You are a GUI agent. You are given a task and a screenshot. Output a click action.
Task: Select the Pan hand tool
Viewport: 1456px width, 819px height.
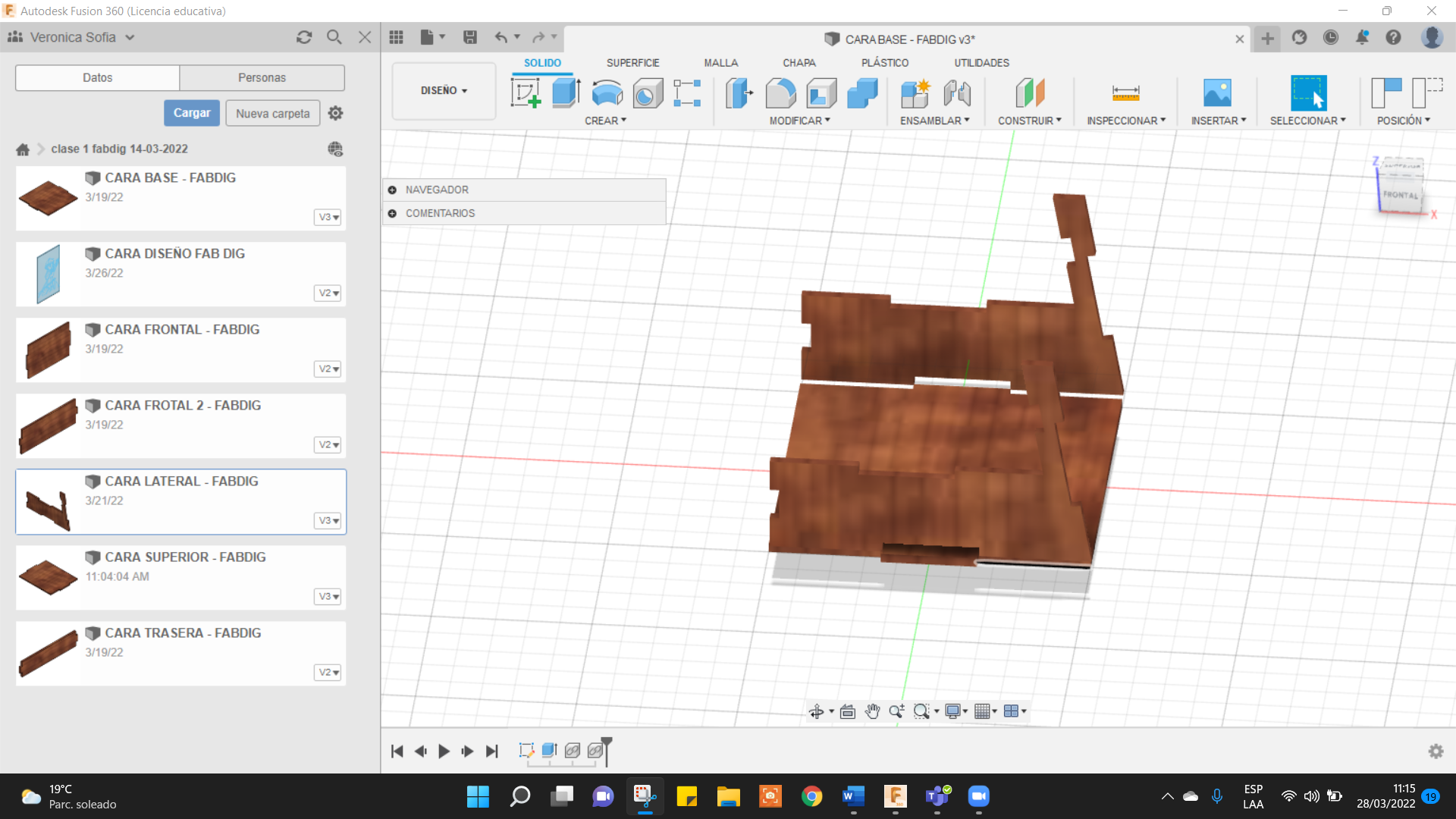[x=872, y=711]
